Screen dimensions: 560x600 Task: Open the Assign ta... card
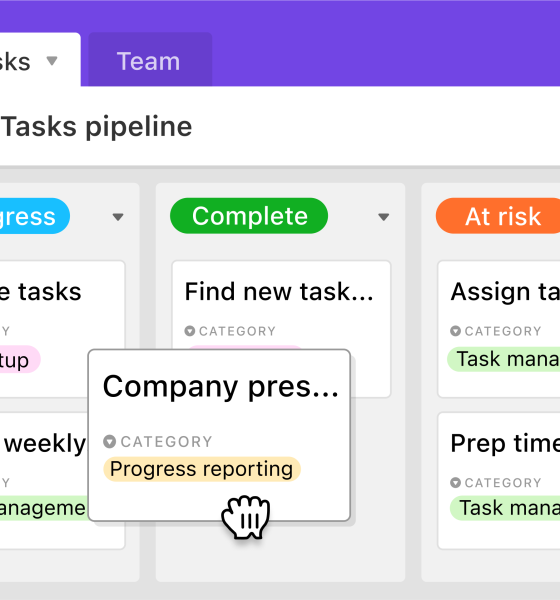click(499, 329)
